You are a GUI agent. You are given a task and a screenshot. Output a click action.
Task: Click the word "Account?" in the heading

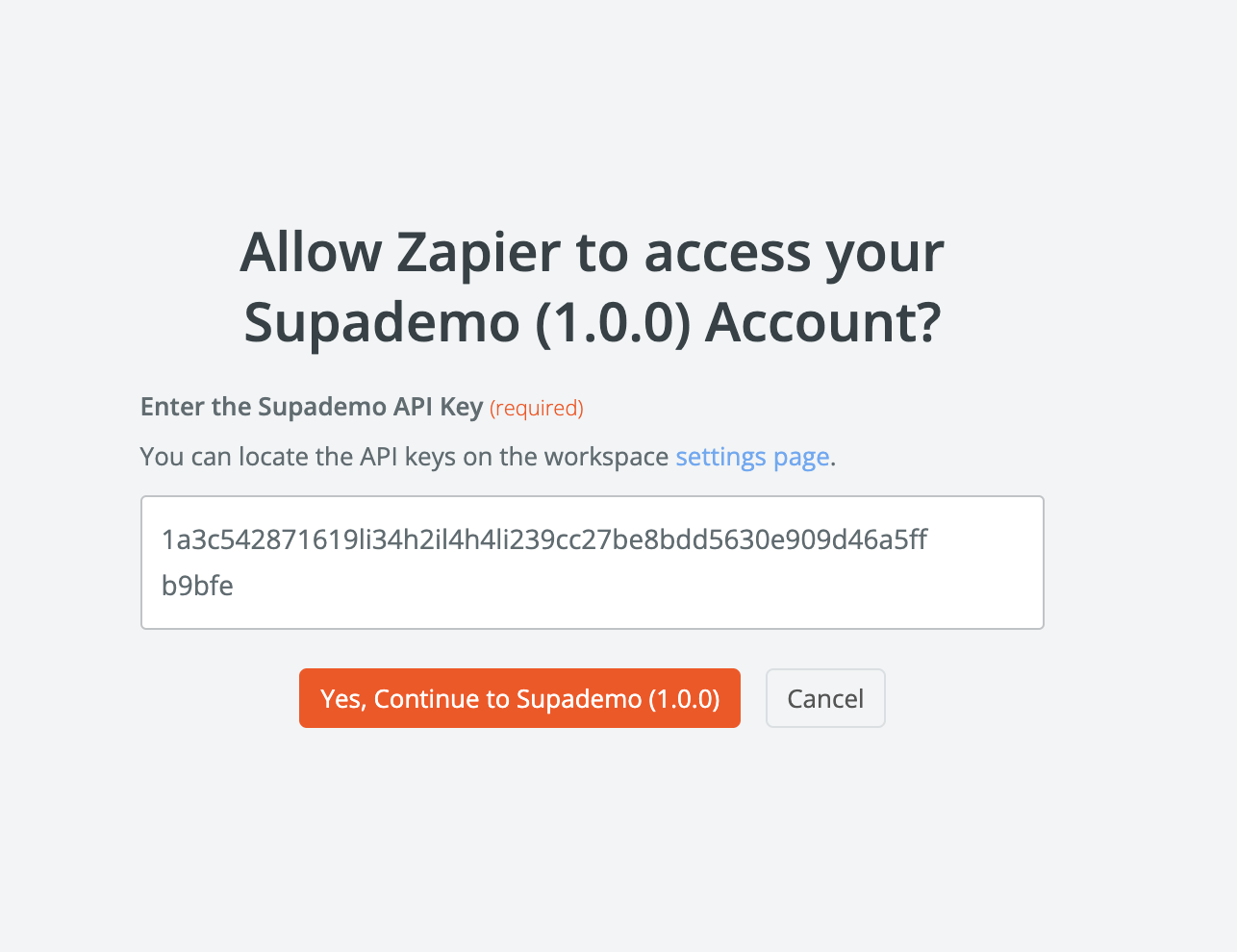click(822, 322)
